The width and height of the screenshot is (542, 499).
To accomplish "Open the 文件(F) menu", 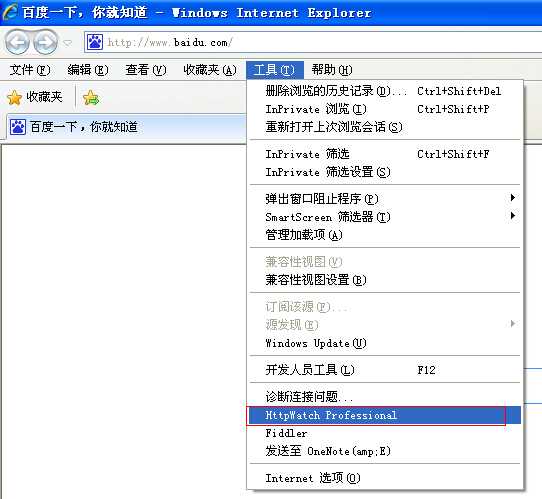I will [30, 70].
